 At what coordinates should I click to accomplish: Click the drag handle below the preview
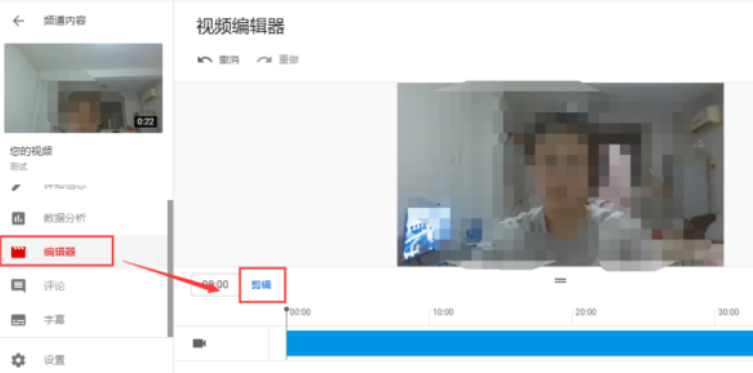[560, 280]
